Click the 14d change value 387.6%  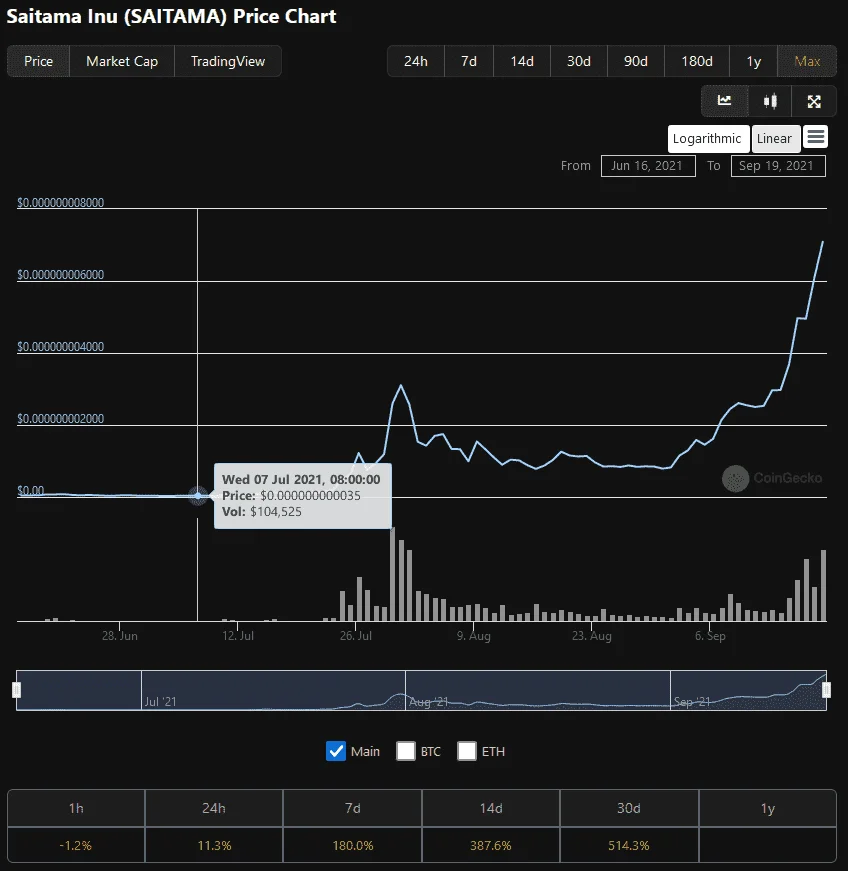(490, 845)
